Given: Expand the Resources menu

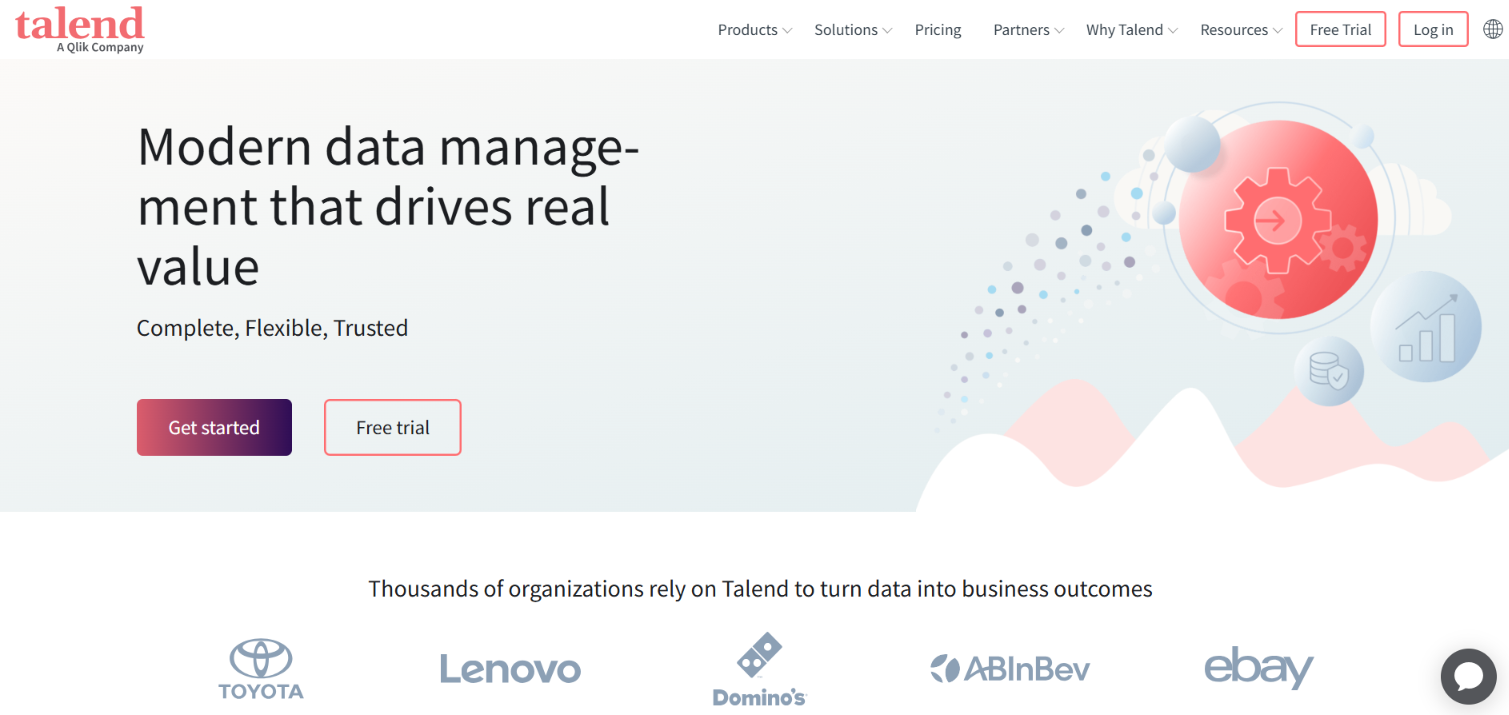Looking at the screenshot, I should click(1241, 30).
